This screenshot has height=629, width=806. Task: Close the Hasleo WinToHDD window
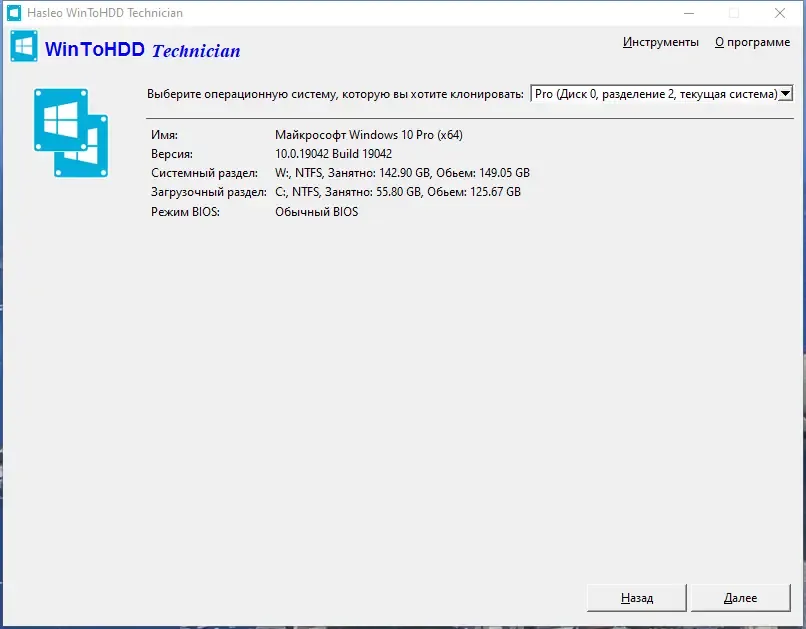[780, 13]
